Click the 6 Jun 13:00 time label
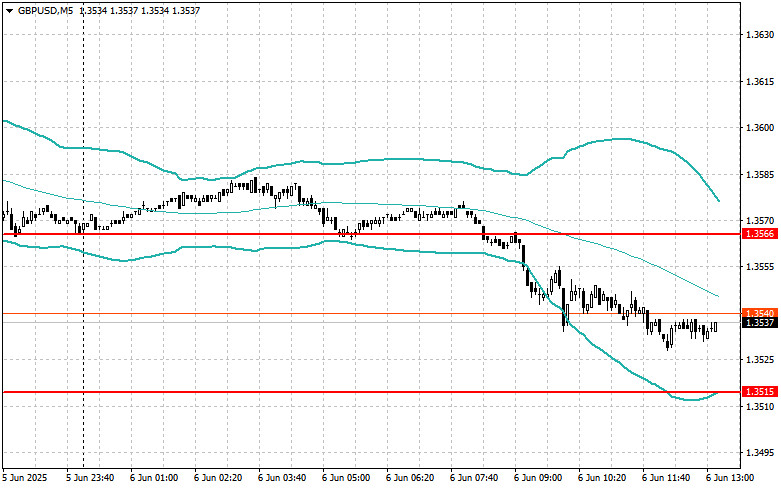 [x=730, y=478]
